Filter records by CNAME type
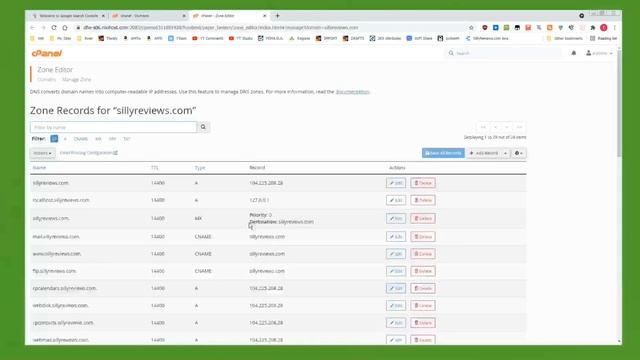Image resolution: width=640 pixels, height=360 pixels. 81,139
